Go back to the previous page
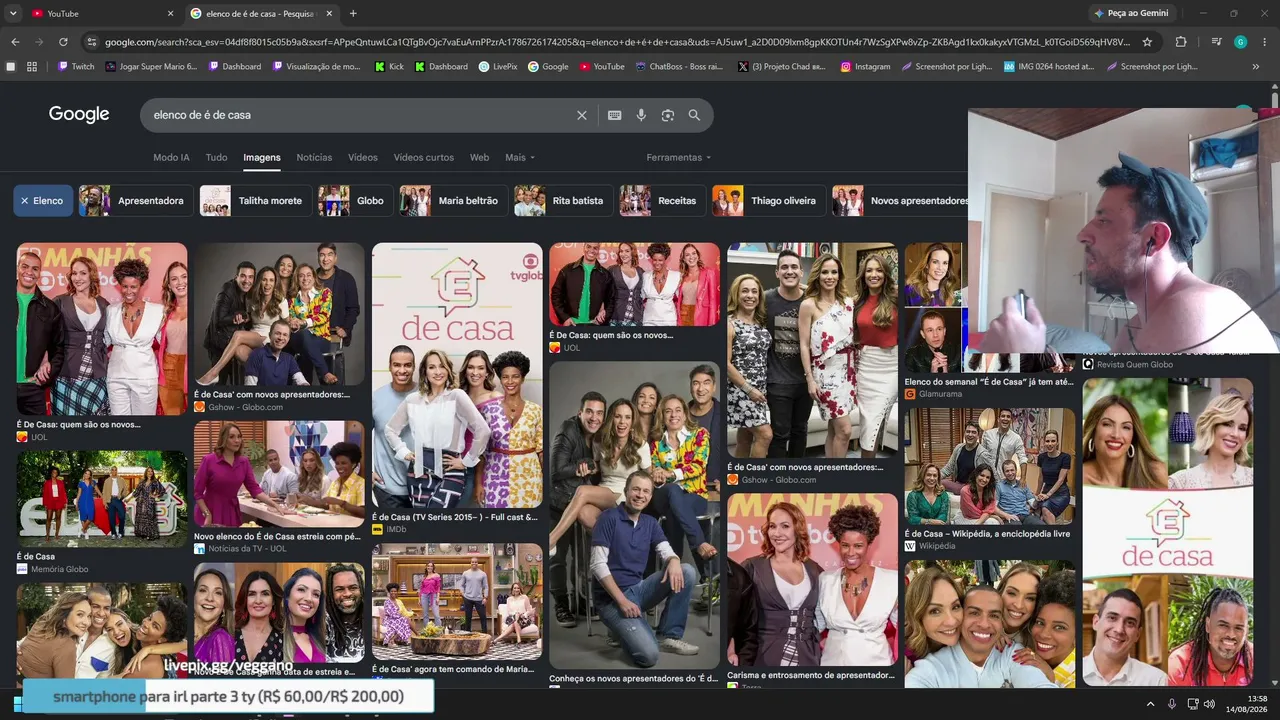The image size is (1280, 720). pos(15,42)
